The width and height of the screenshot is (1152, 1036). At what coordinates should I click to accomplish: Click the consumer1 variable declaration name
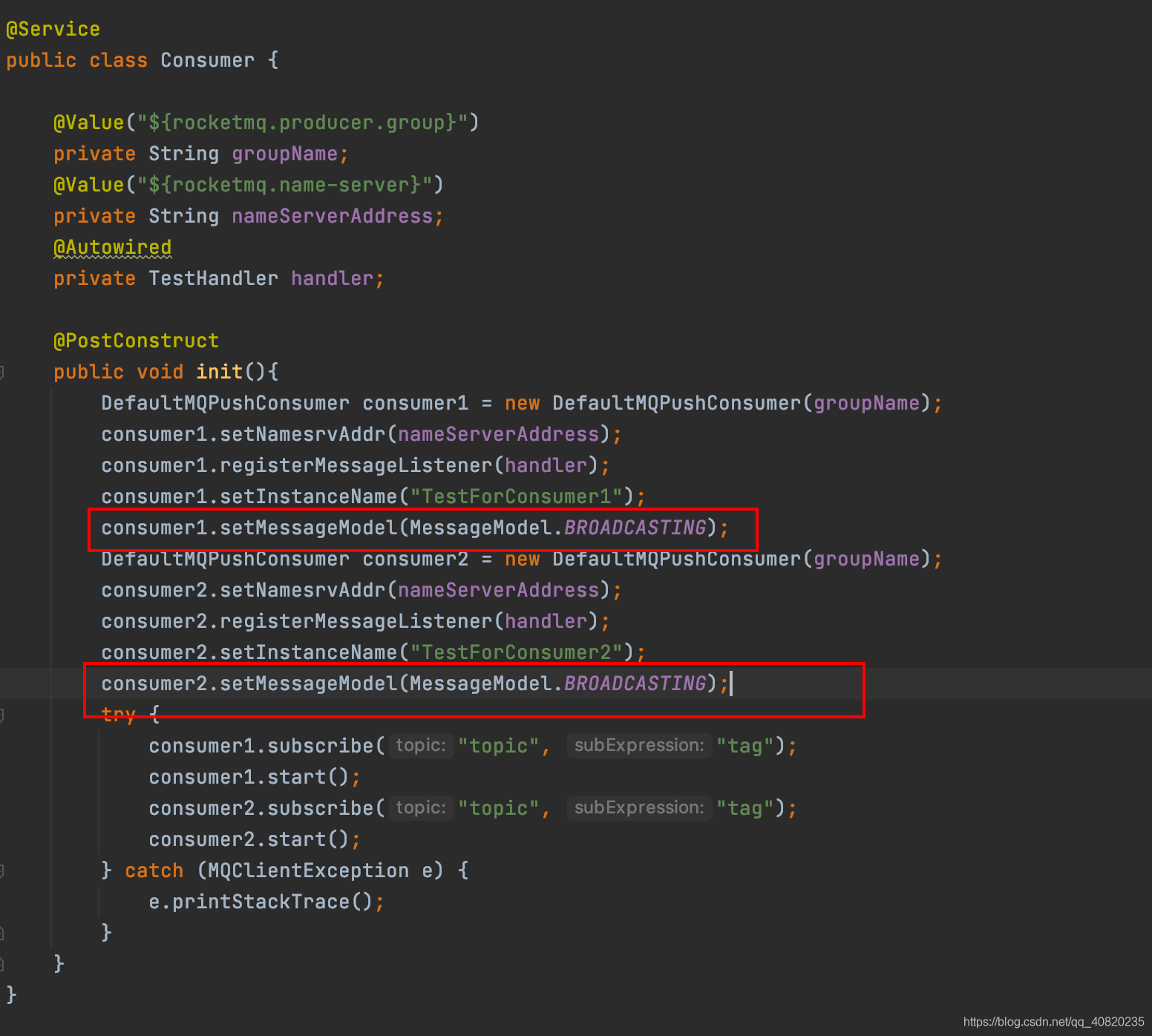click(x=415, y=404)
